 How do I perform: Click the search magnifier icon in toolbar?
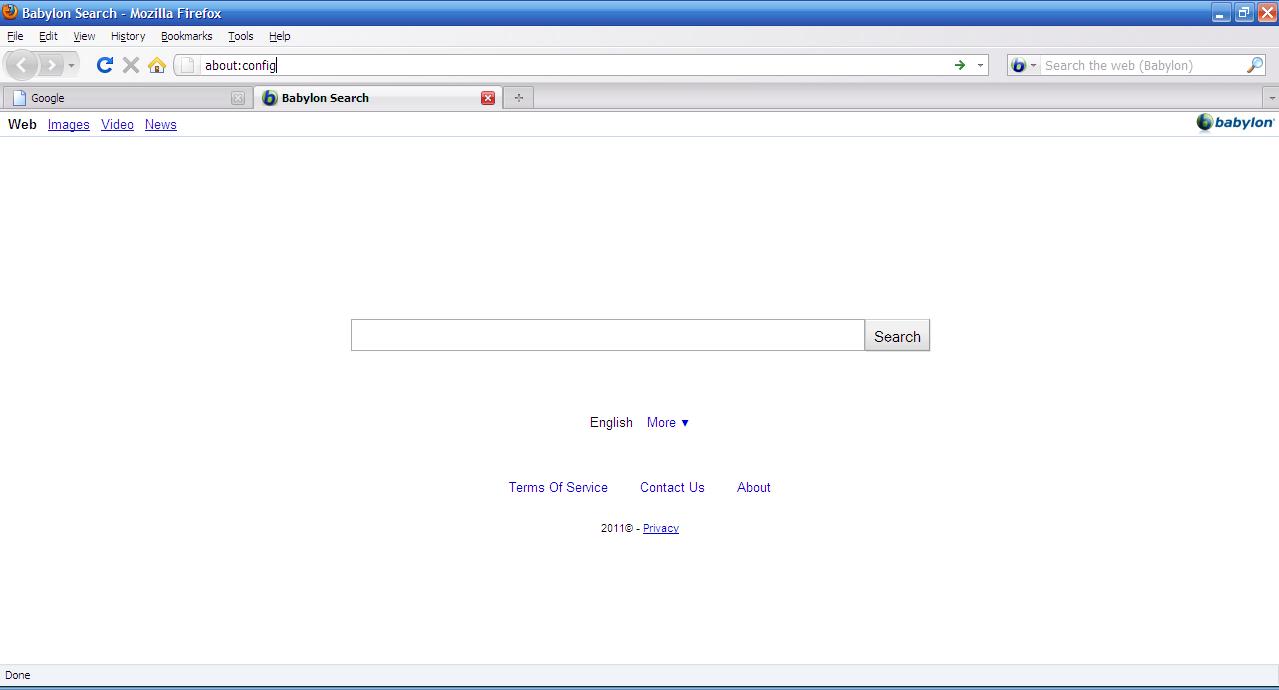(1255, 65)
